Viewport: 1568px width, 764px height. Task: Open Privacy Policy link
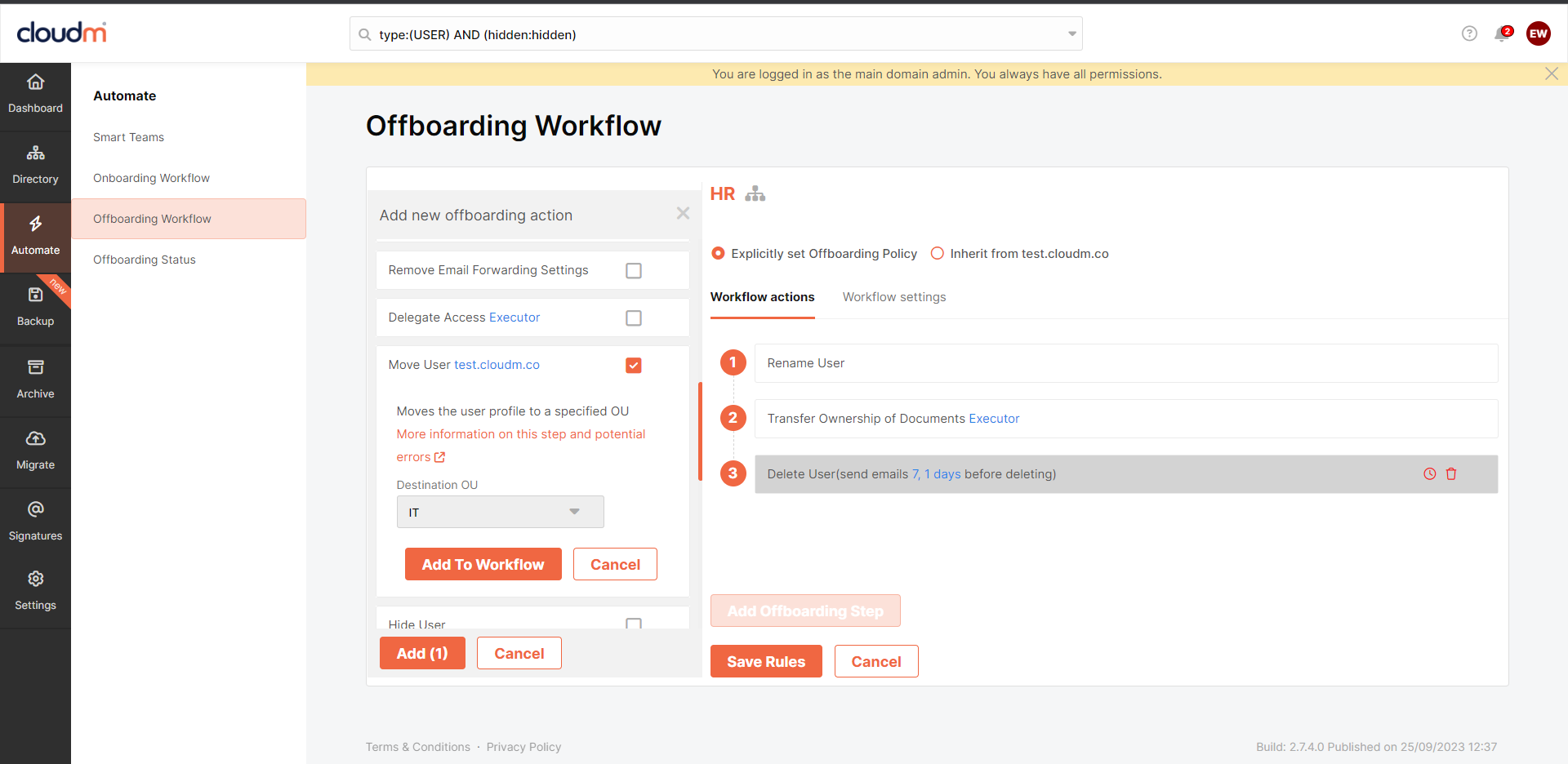click(x=523, y=747)
